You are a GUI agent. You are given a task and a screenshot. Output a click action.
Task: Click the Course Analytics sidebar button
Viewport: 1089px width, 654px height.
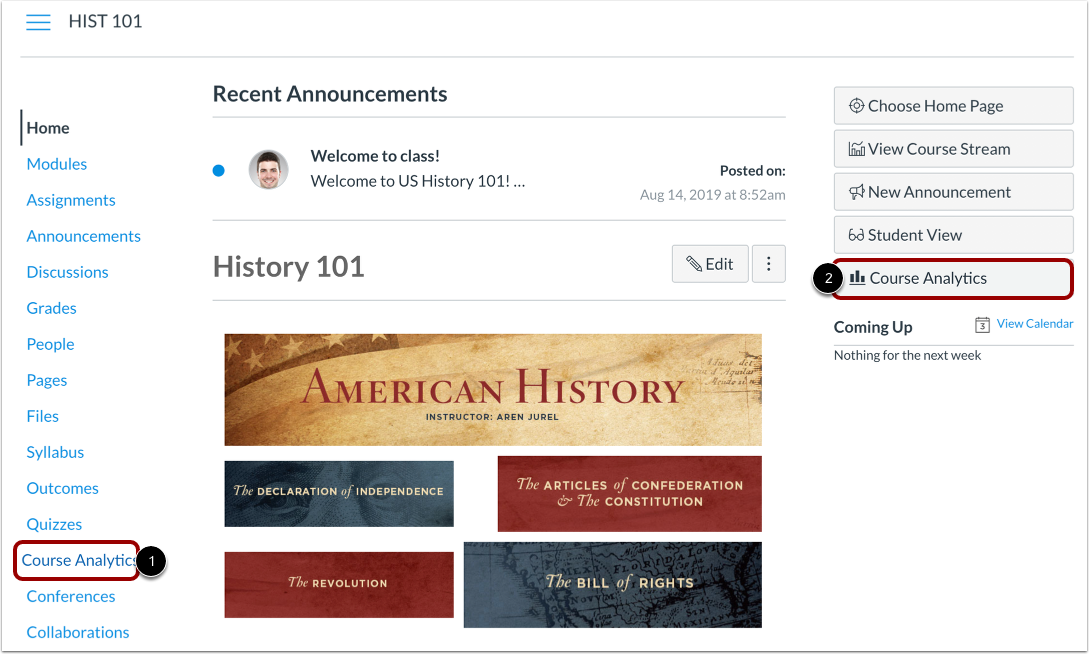(x=954, y=278)
